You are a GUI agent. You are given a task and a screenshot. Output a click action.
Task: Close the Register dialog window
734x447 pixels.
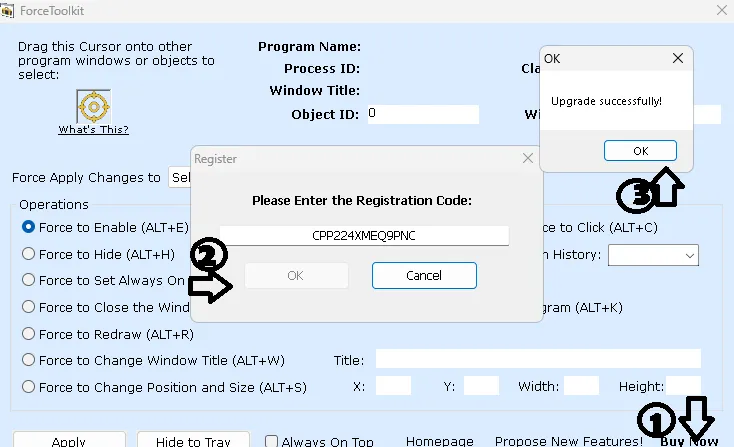pos(528,158)
